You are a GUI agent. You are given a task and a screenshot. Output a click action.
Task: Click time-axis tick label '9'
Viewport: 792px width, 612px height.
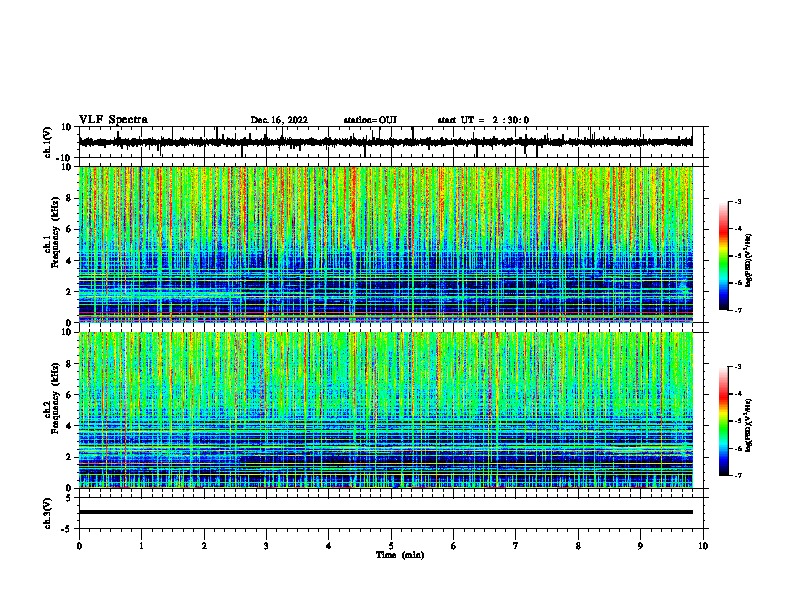pos(640,546)
